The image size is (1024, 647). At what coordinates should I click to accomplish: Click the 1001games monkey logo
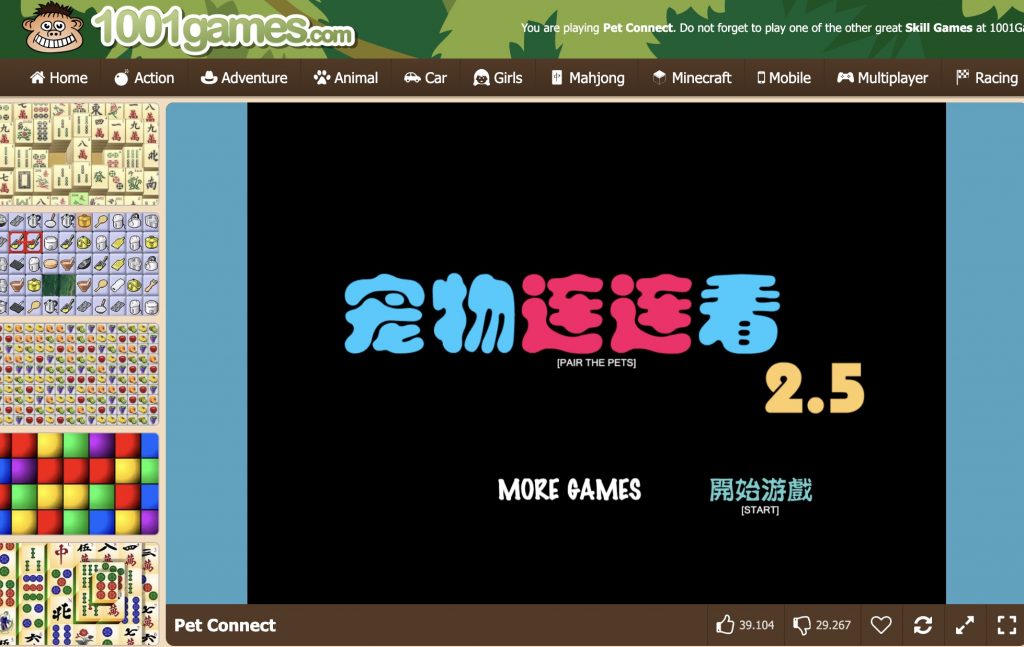pyautogui.click(x=54, y=28)
